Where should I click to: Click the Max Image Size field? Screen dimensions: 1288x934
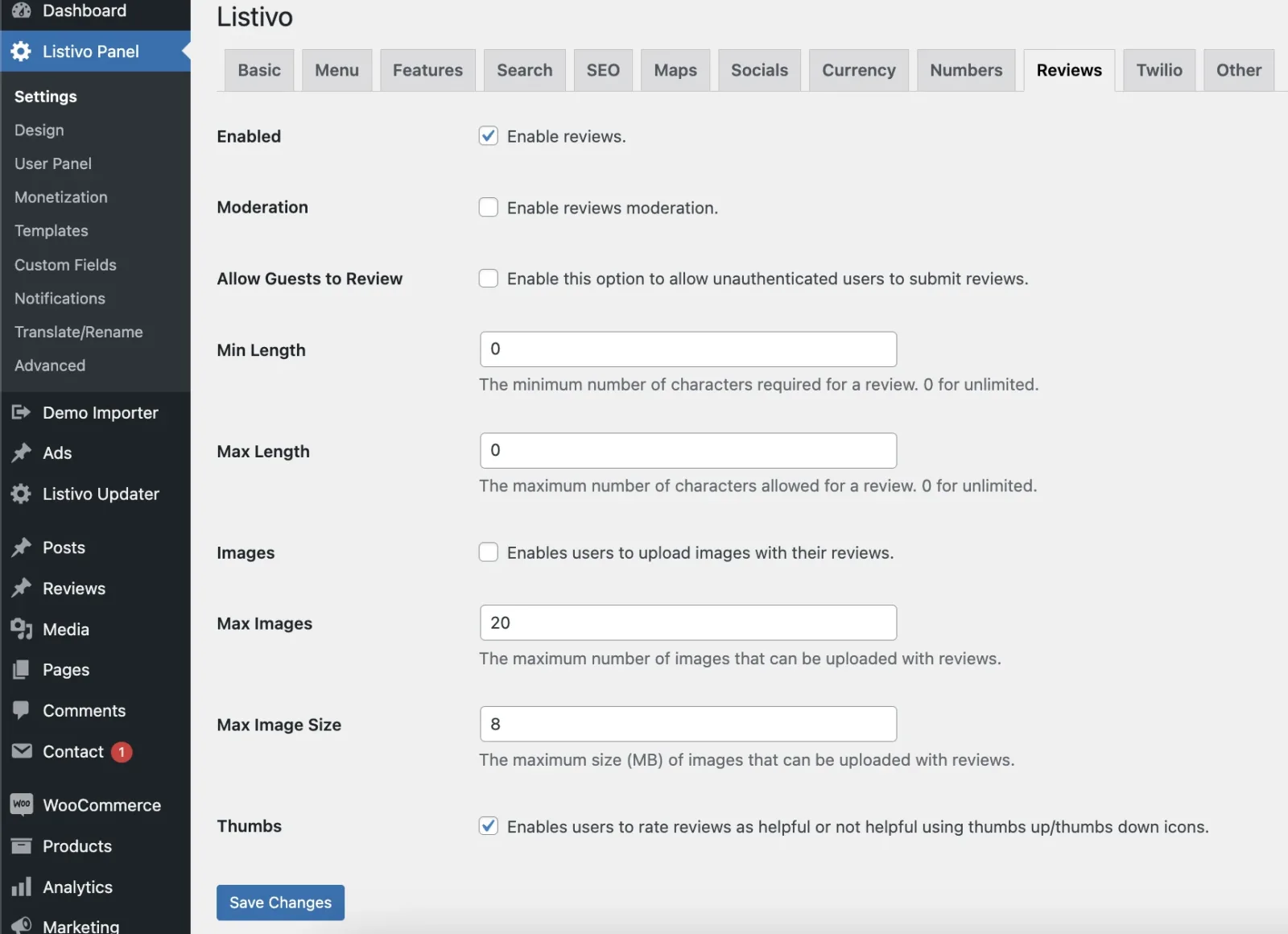[688, 725]
